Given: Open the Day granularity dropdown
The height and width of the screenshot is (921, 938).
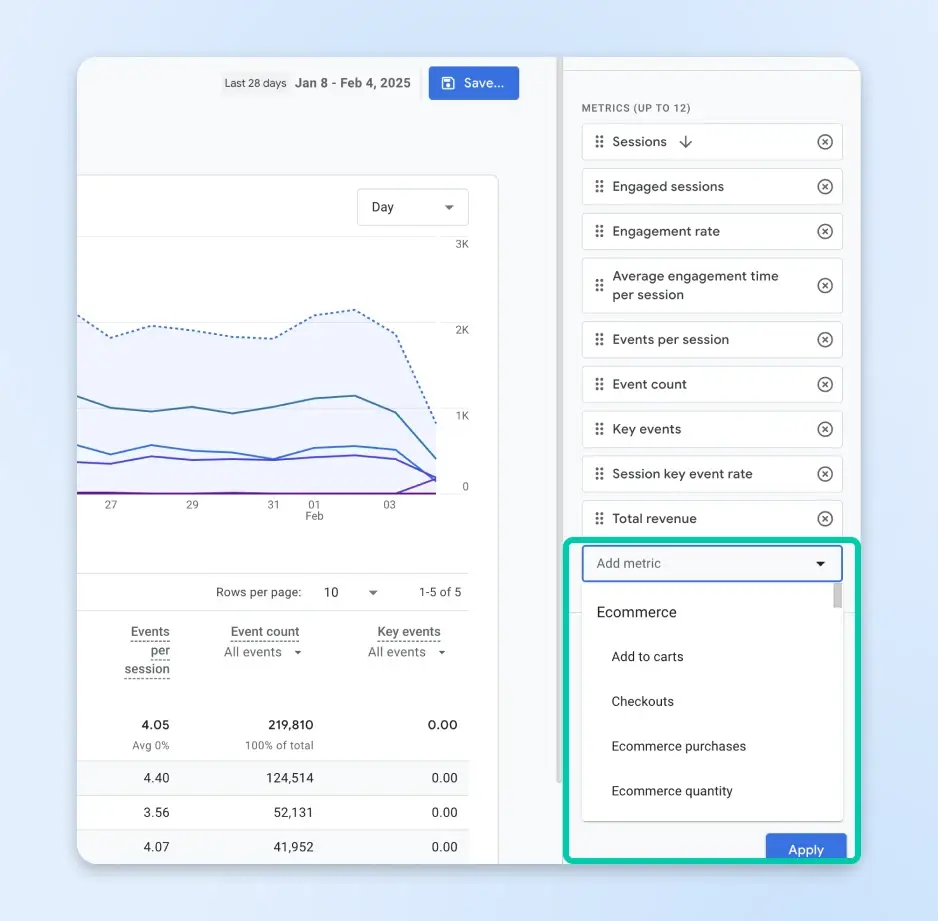Looking at the screenshot, I should click(x=412, y=207).
